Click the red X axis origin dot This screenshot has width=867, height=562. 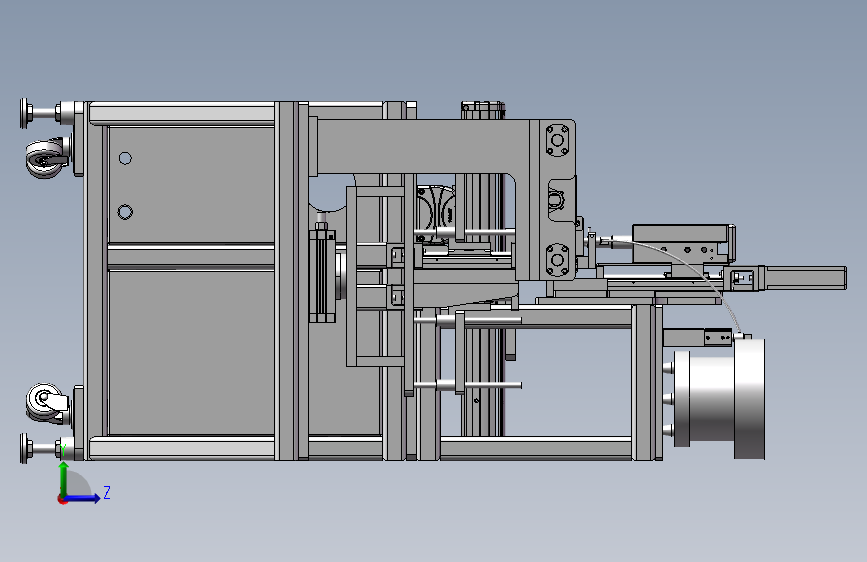point(62,499)
